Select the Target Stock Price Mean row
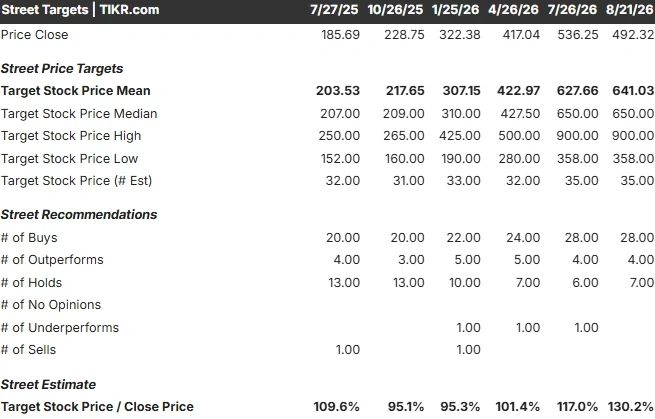Image resolution: width=655 pixels, height=419 pixels. (x=328, y=91)
